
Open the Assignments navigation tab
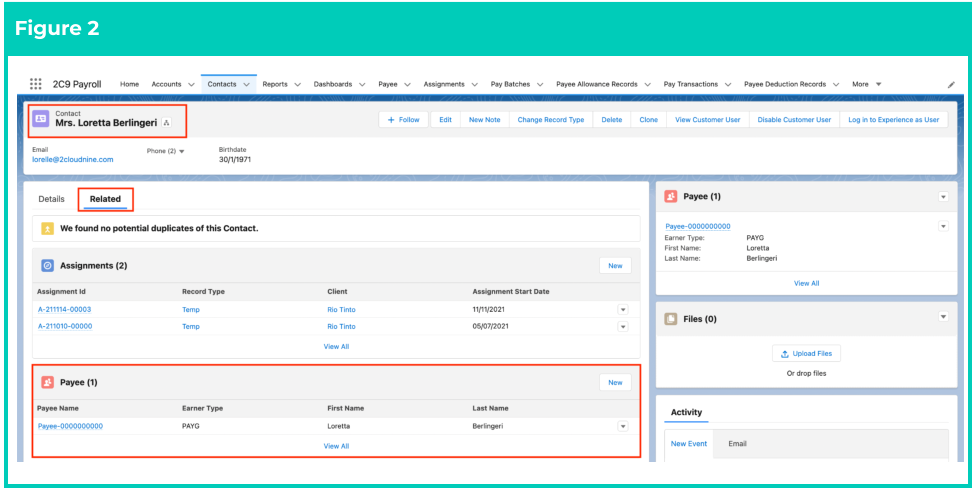pyautogui.click(x=444, y=84)
